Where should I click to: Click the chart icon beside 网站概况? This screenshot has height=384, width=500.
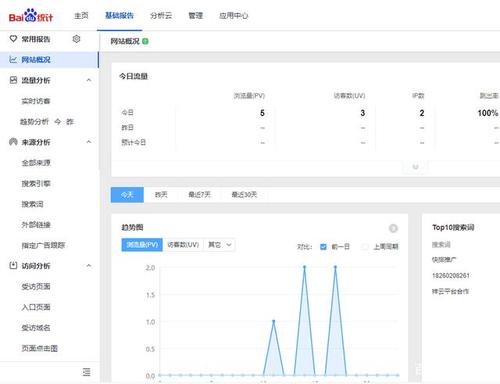tap(13, 60)
